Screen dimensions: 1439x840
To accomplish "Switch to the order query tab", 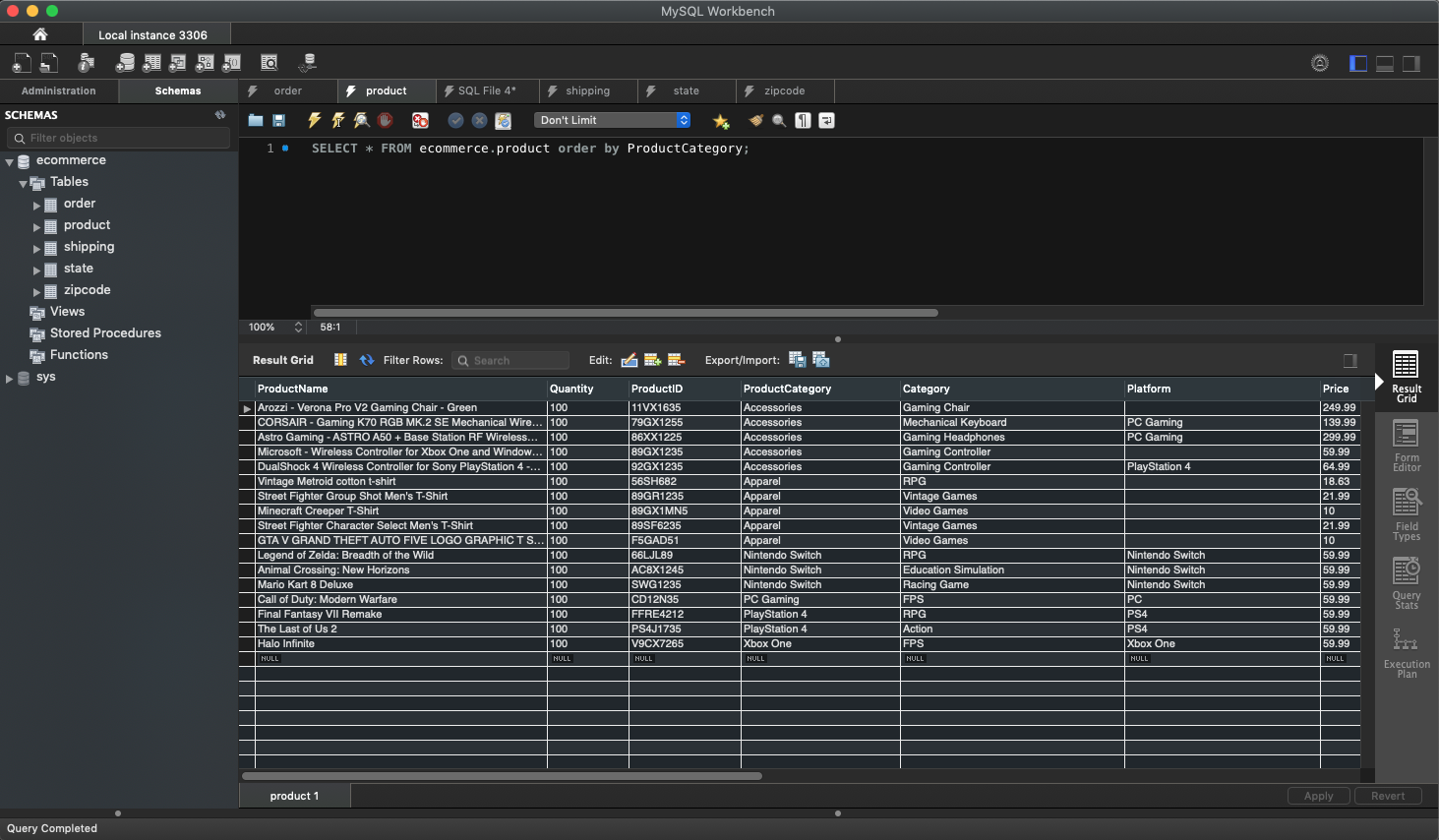I will (x=287, y=90).
